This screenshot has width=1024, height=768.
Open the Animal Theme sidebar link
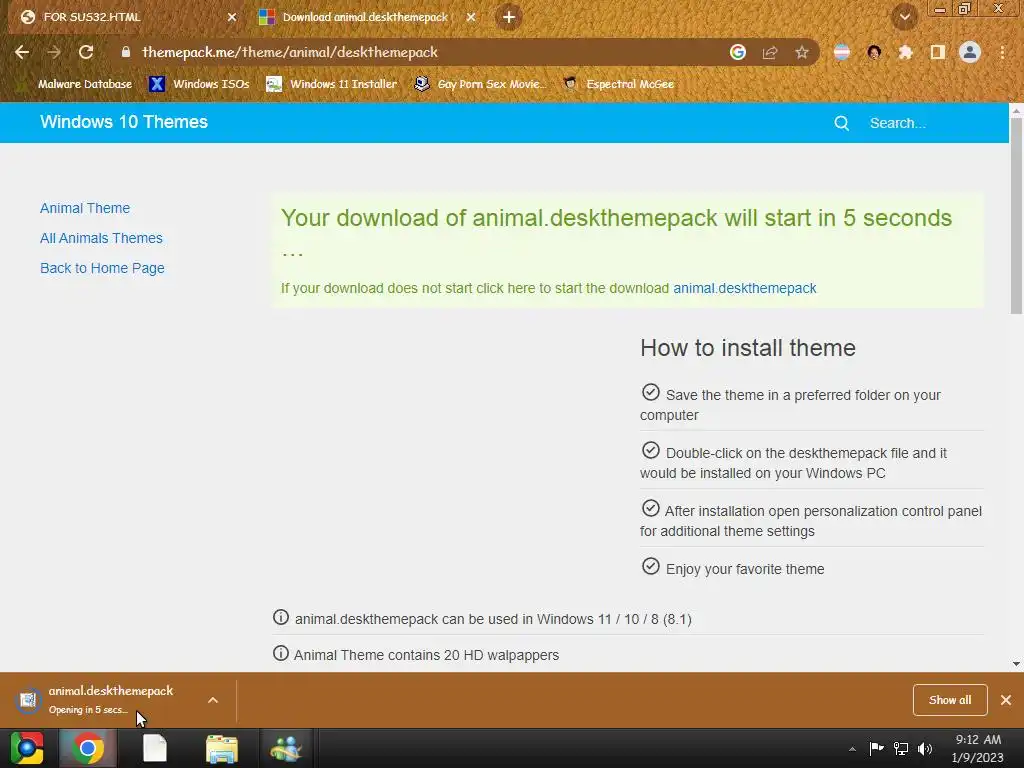pos(85,208)
